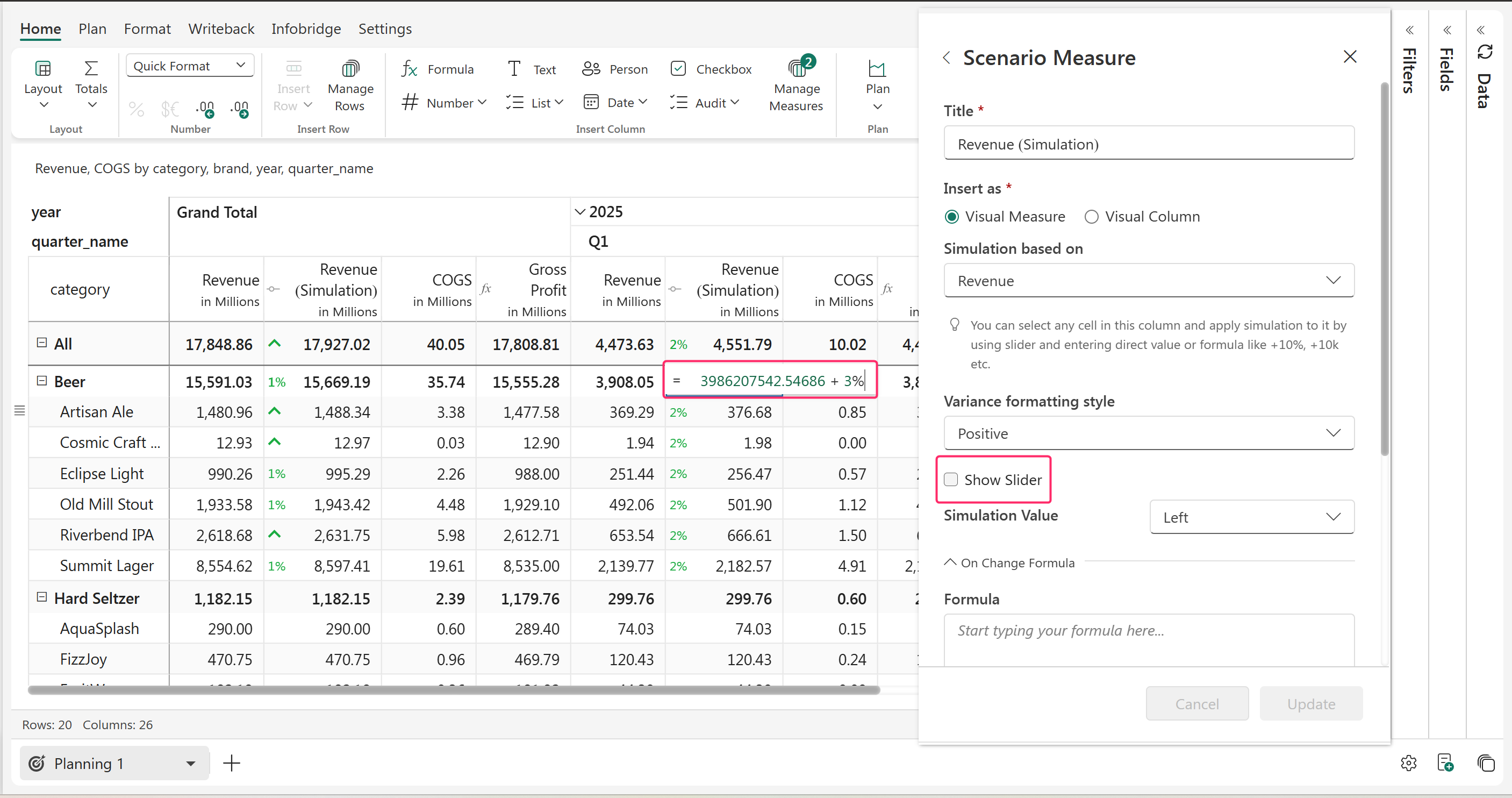1512x798 pixels.
Task: Open Manage Measures icon
Action: click(797, 69)
